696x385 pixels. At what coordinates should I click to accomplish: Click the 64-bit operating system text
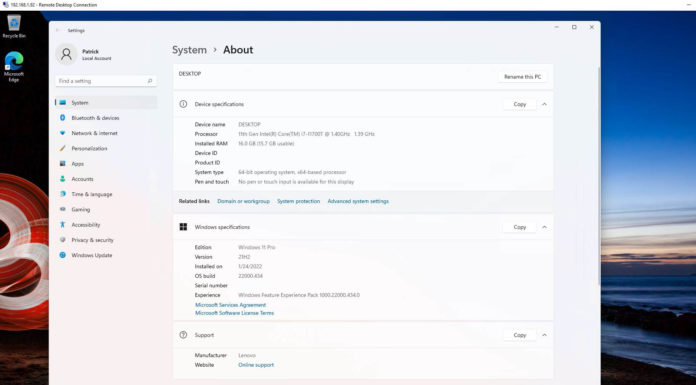pyautogui.click(x=292, y=172)
